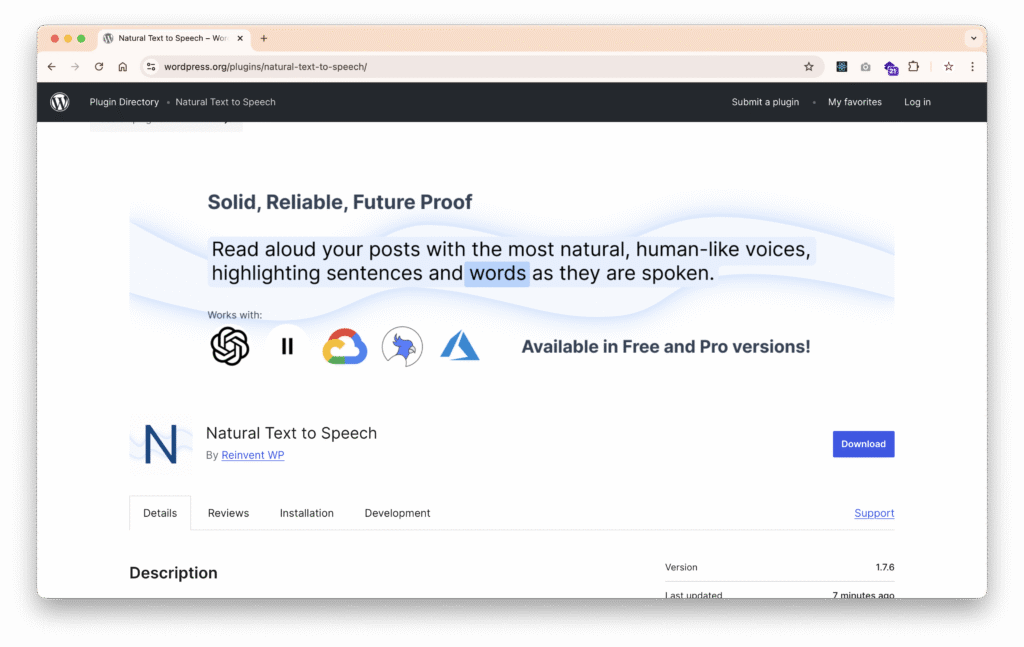This screenshot has width=1024, height=647.
Task: Click the WordPress logo in the header
Action: (x=60, y=102)
